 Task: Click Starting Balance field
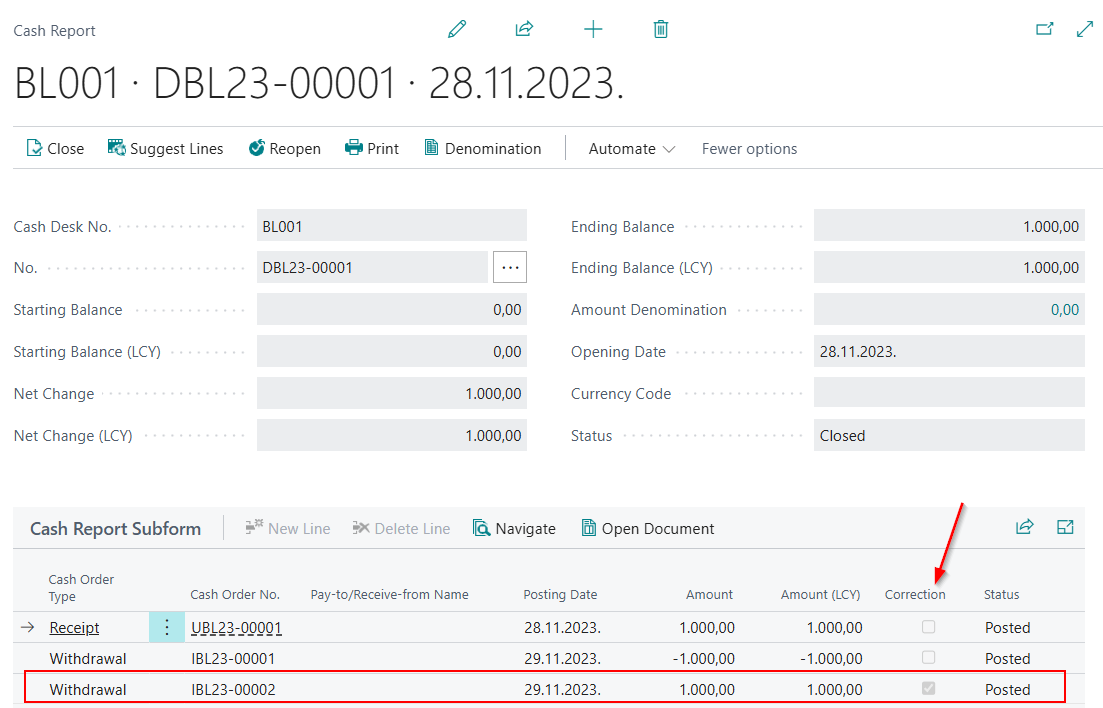coord(392,310)
